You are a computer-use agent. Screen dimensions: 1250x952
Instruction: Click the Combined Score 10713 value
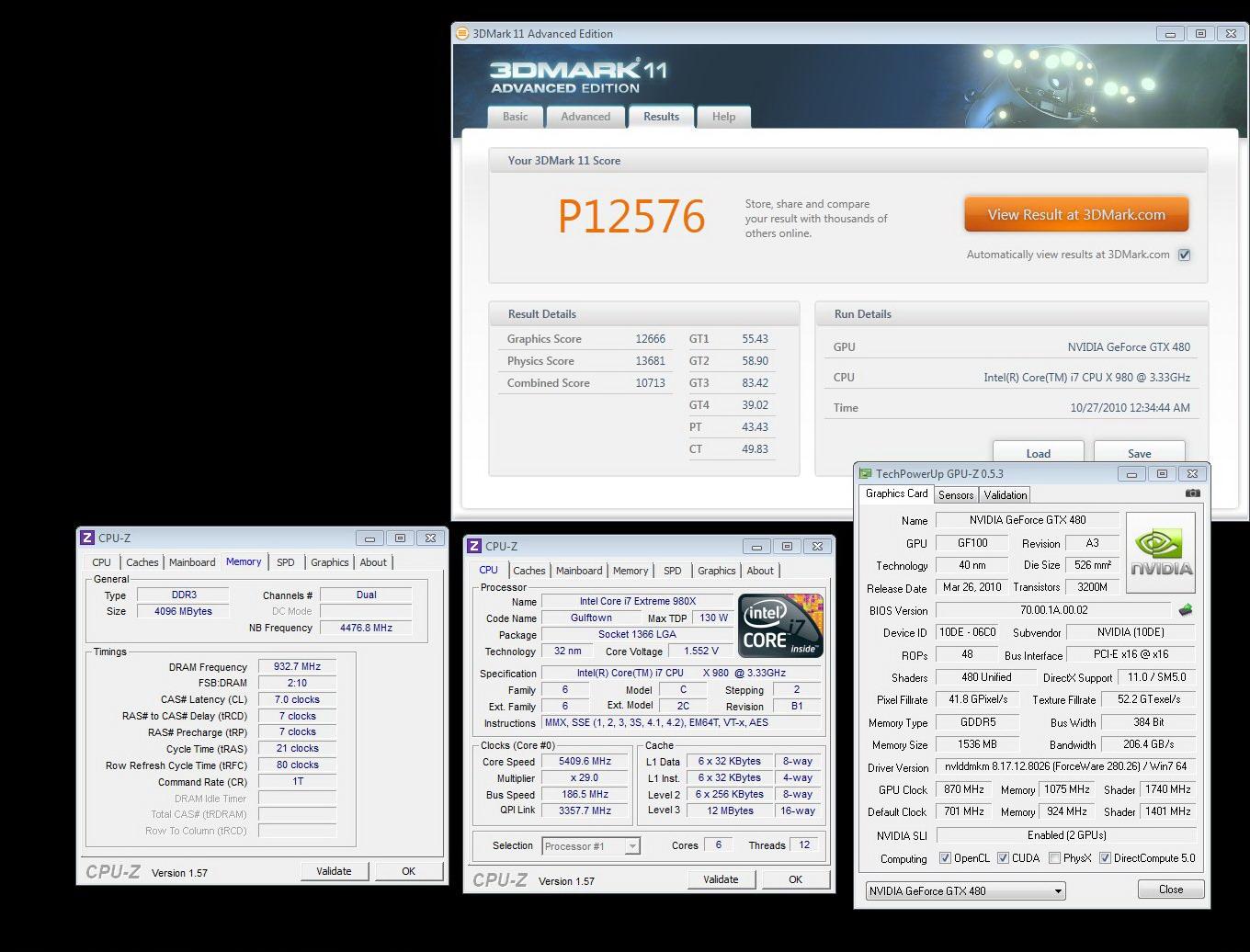(x=650, y=383)
